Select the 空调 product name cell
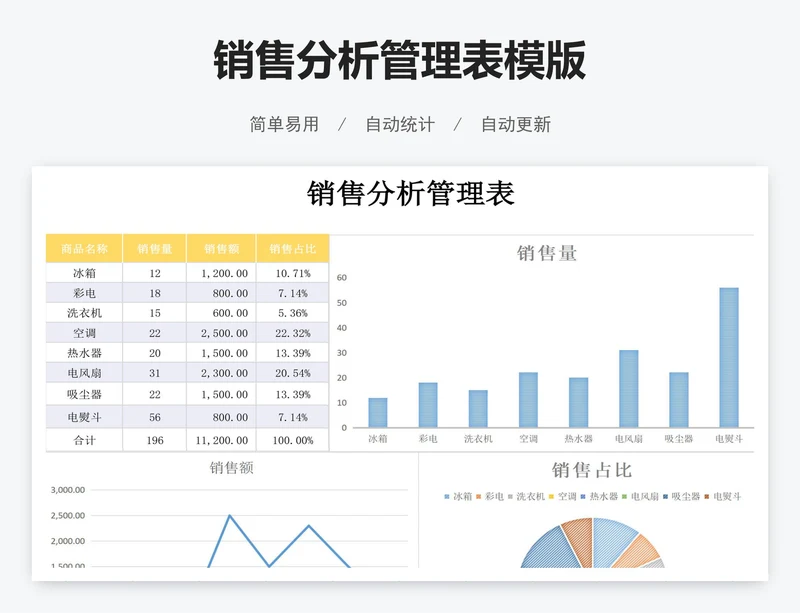Viewport: 800px width, 613px height. [x=84, y=333]
